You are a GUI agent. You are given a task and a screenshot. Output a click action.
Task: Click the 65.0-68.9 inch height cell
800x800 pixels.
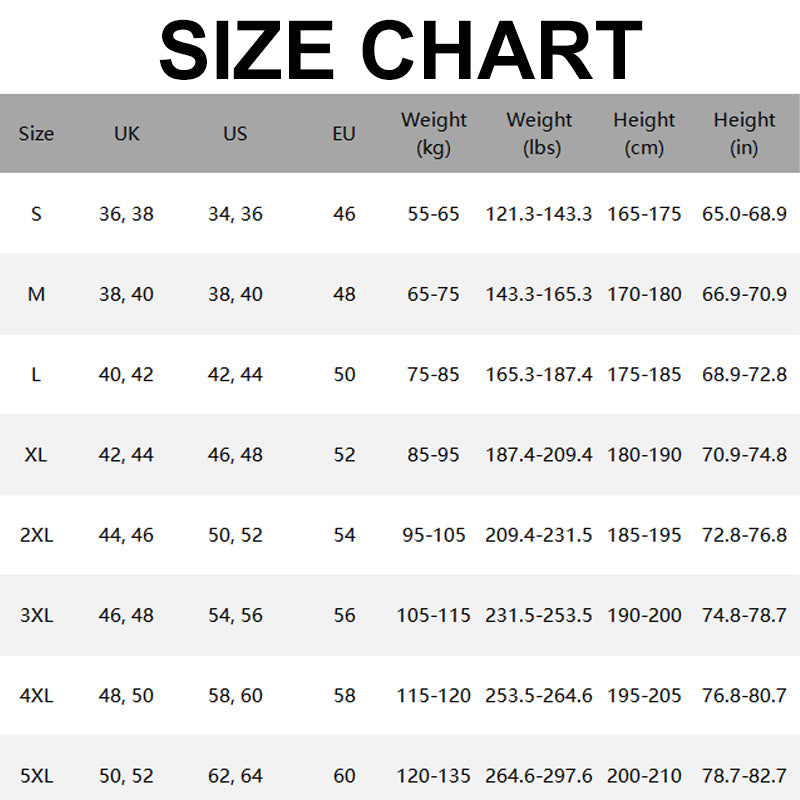(744, 214)
